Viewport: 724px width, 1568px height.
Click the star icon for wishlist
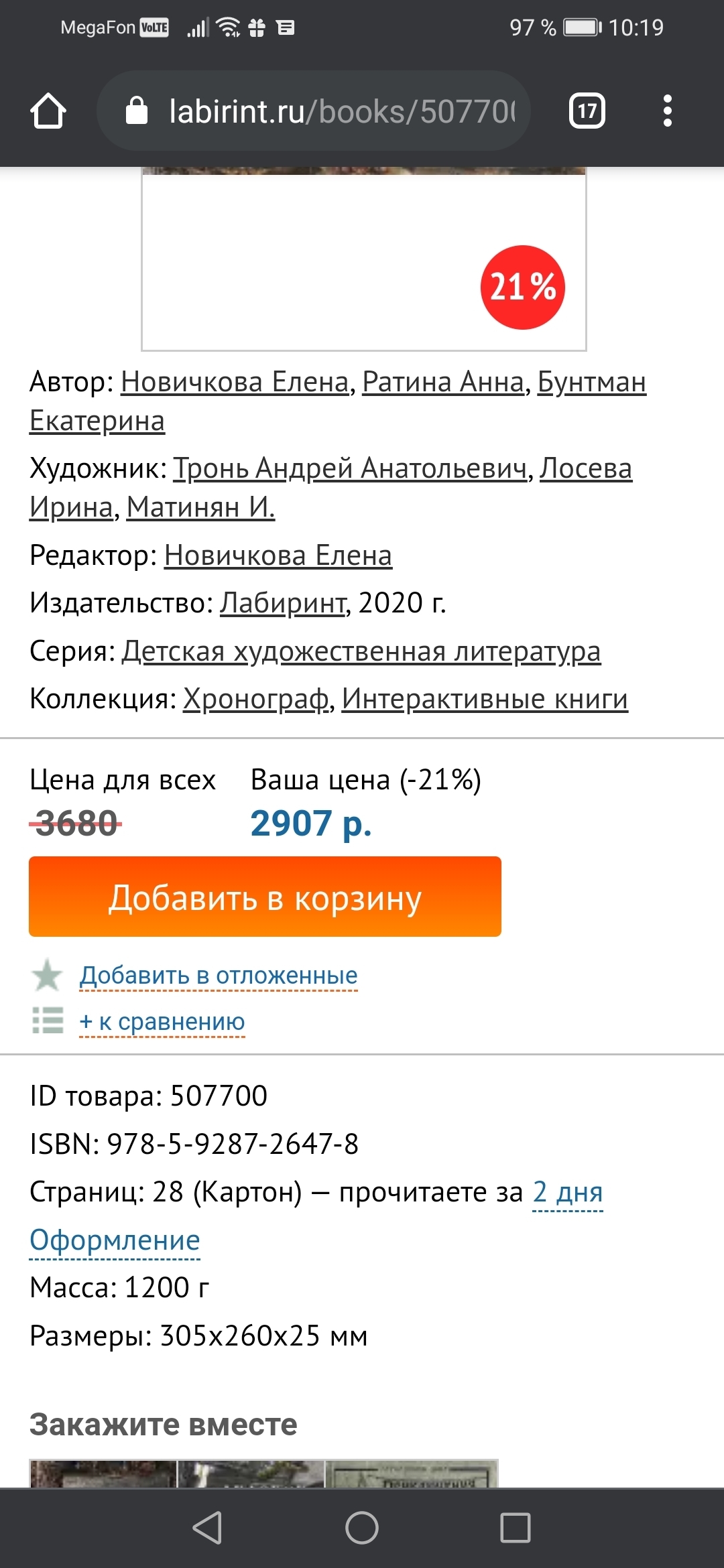tap(47, 975)
